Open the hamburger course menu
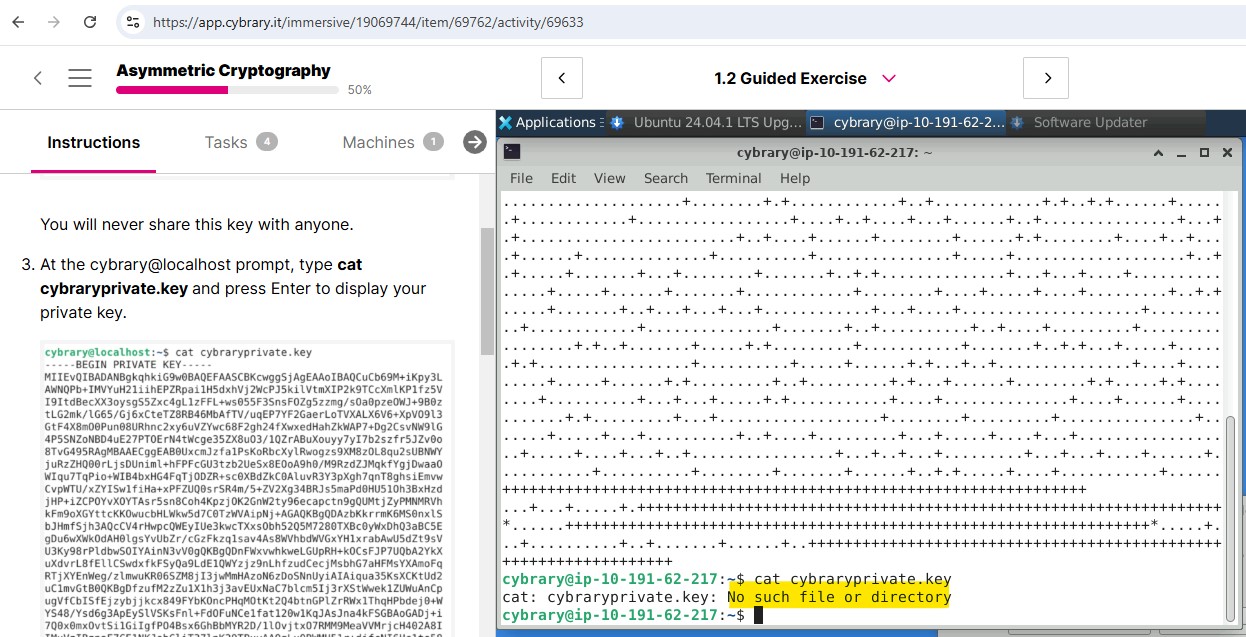Viewport: 1246px width, 637px height. point(80,78)
